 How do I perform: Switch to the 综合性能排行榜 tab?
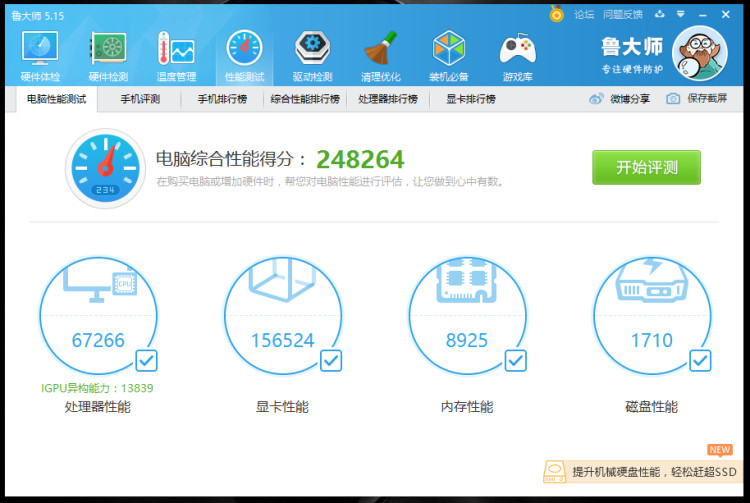coord(305,99)
